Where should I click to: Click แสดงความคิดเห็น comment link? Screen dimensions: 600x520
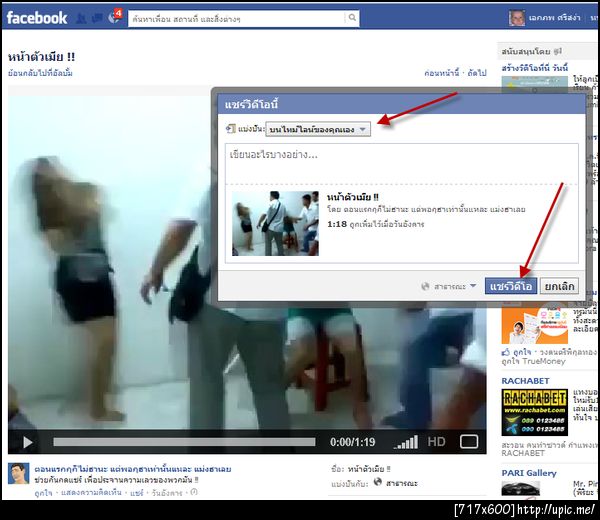(x=91, y=493)
